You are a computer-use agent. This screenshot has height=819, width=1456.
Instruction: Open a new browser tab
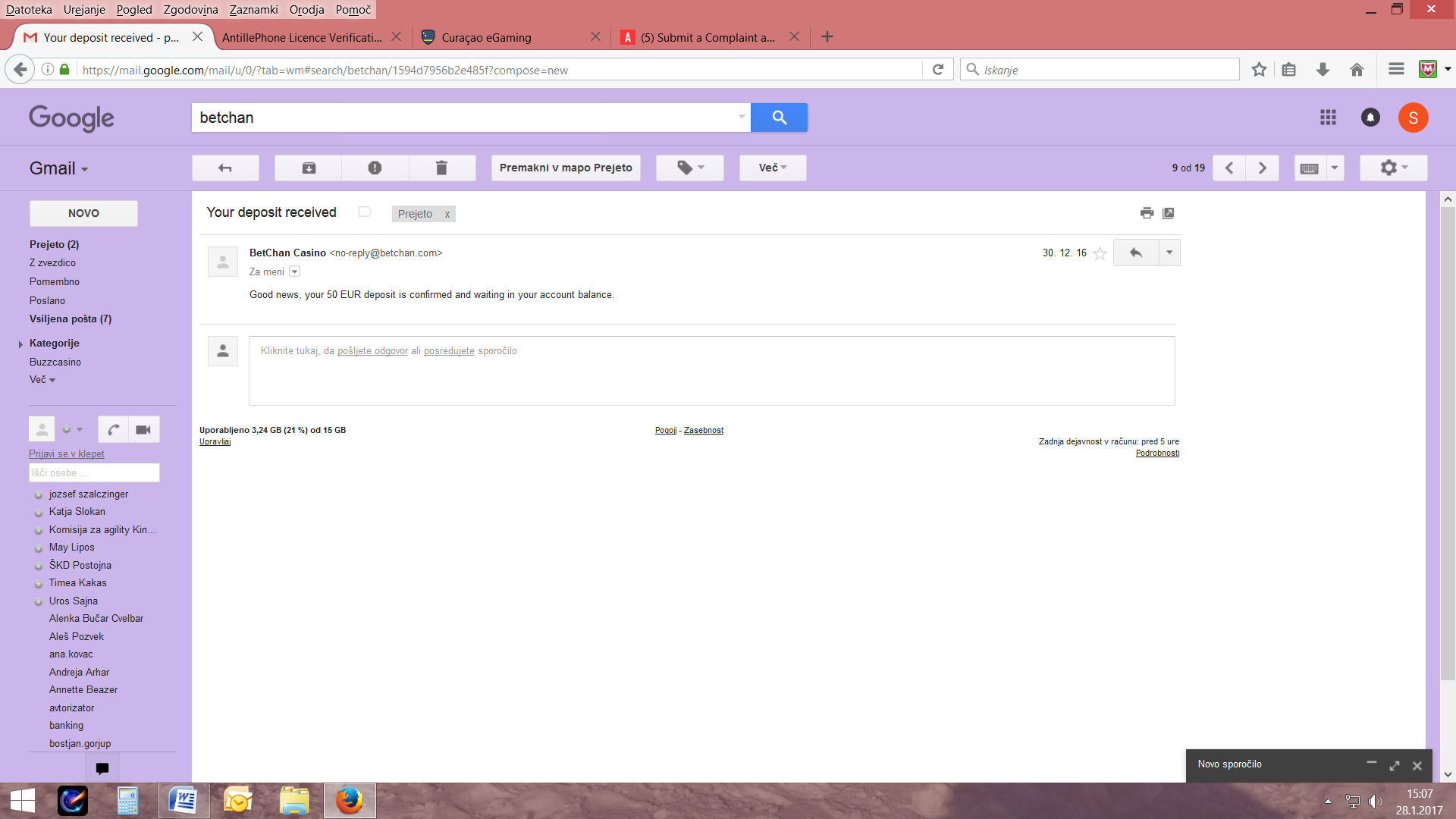coord(827,36)
